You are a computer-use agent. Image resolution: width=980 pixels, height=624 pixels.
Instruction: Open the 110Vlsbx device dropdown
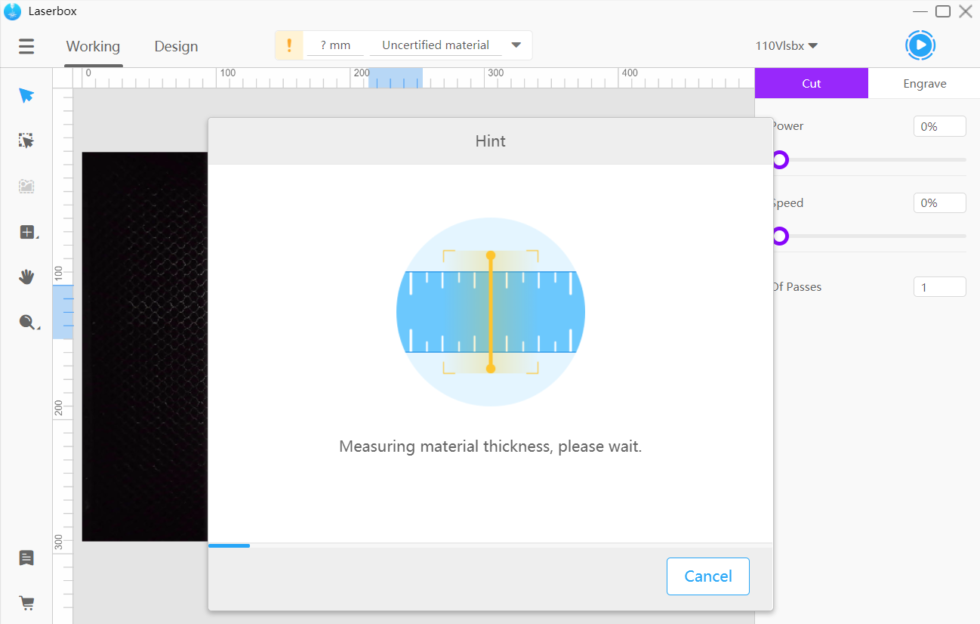point(786,46)
